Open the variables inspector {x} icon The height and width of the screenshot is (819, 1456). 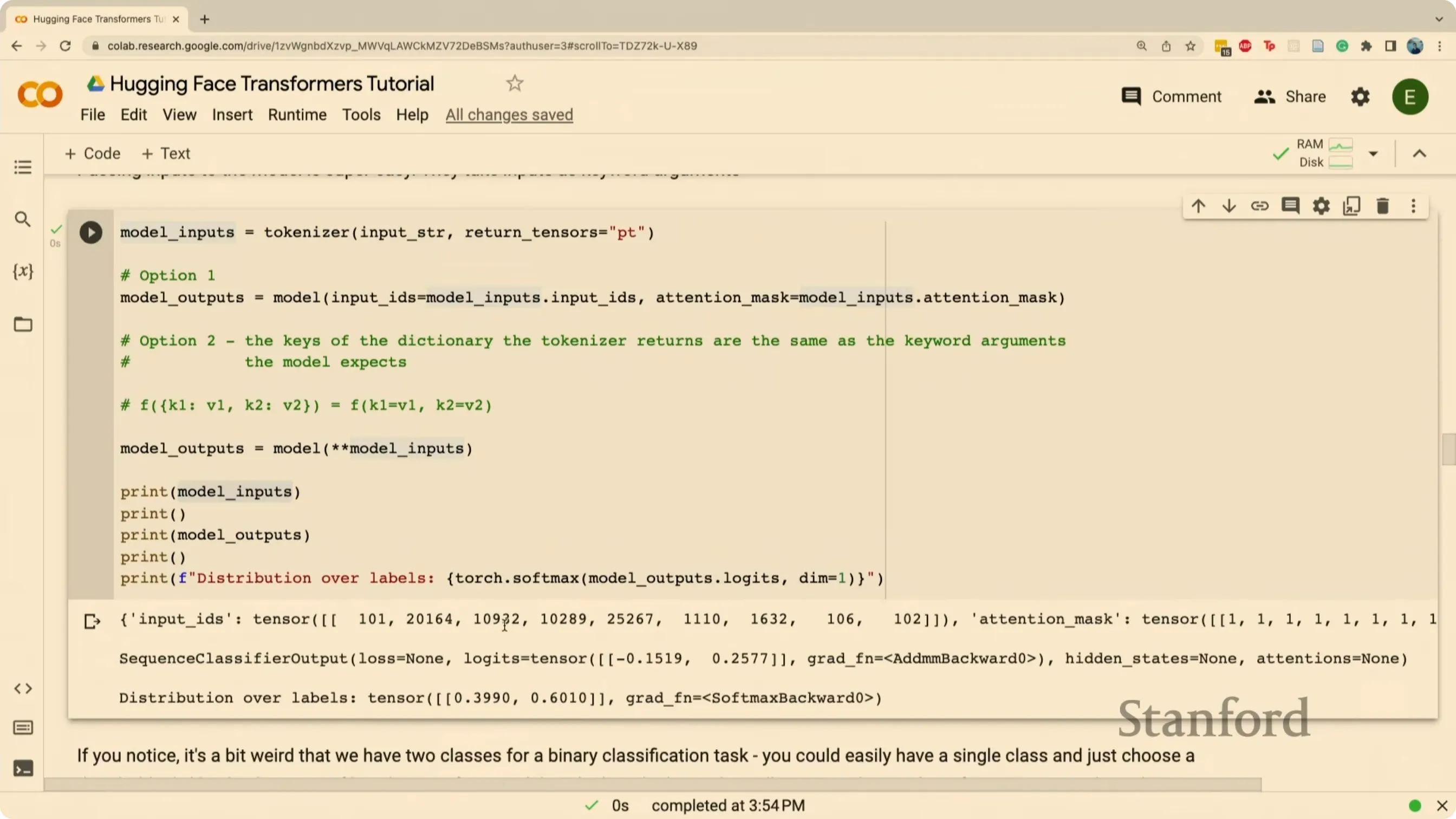(x=23, y=271)
